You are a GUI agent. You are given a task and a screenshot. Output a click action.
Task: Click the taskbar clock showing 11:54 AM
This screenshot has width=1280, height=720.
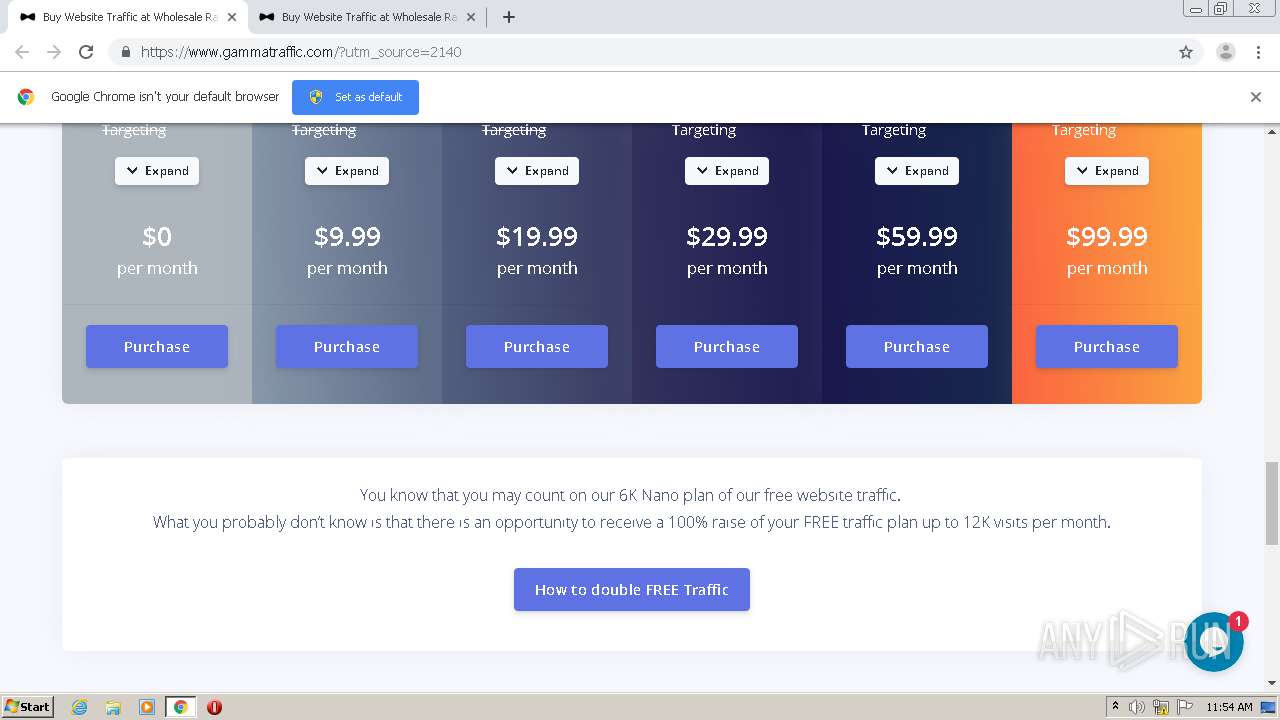coord(1229,707)
